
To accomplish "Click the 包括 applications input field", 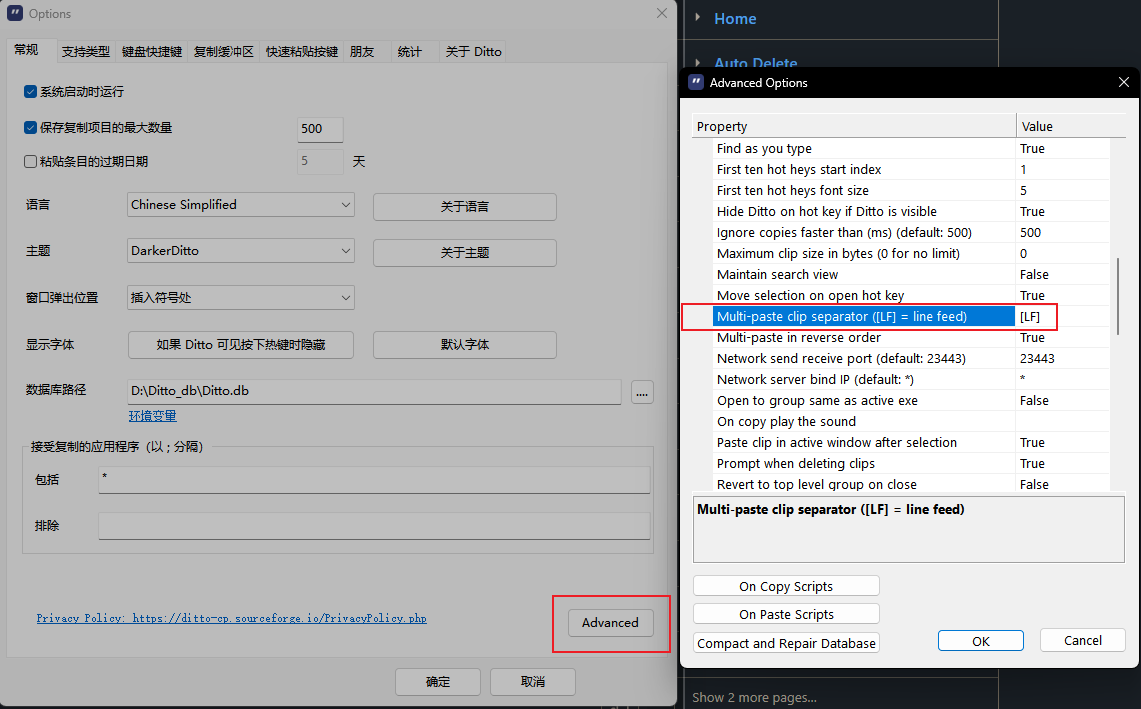I will point(374,480).
